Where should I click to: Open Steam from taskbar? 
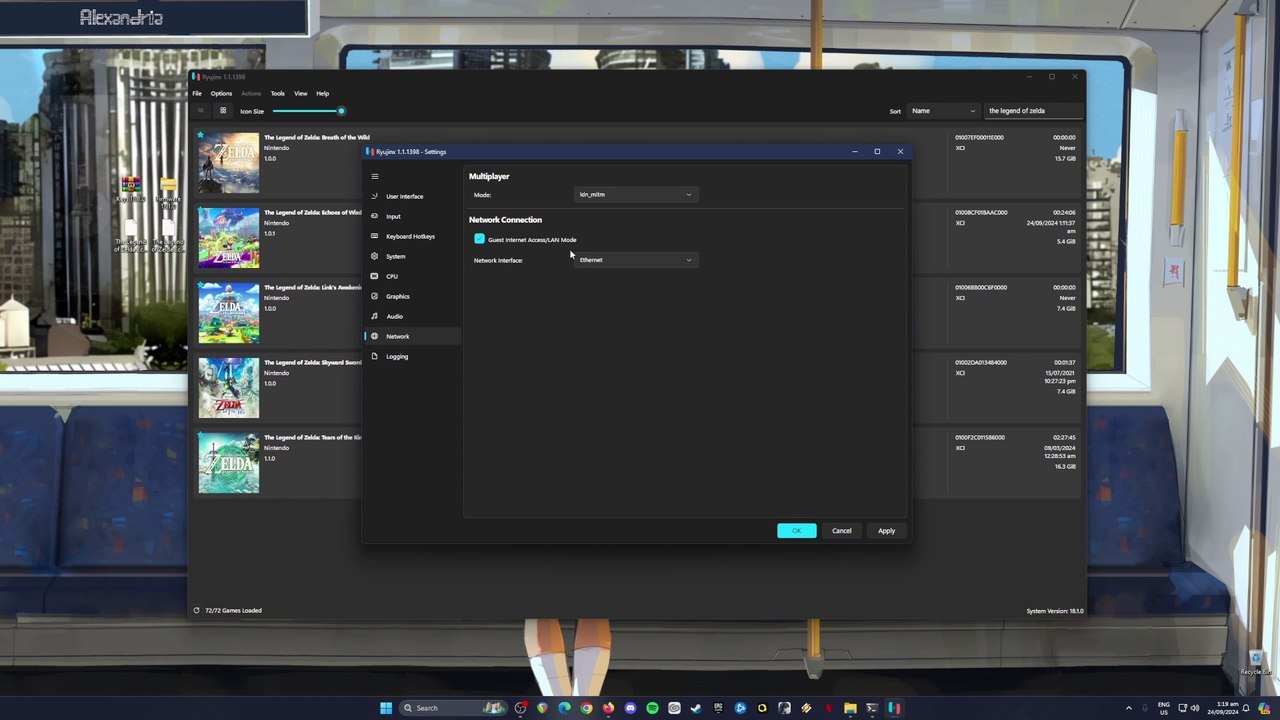coord(696,708)
